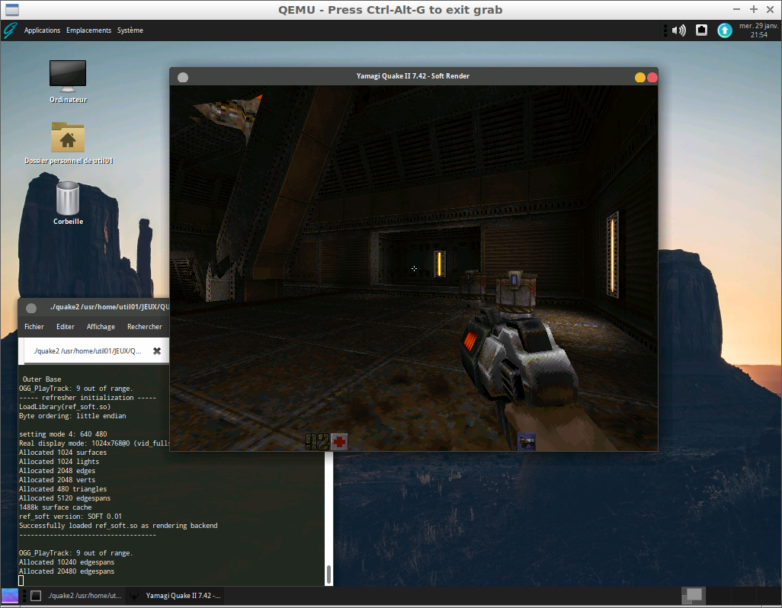Click the health cross HUD icon
782x608 pixels.
point(339,441)
